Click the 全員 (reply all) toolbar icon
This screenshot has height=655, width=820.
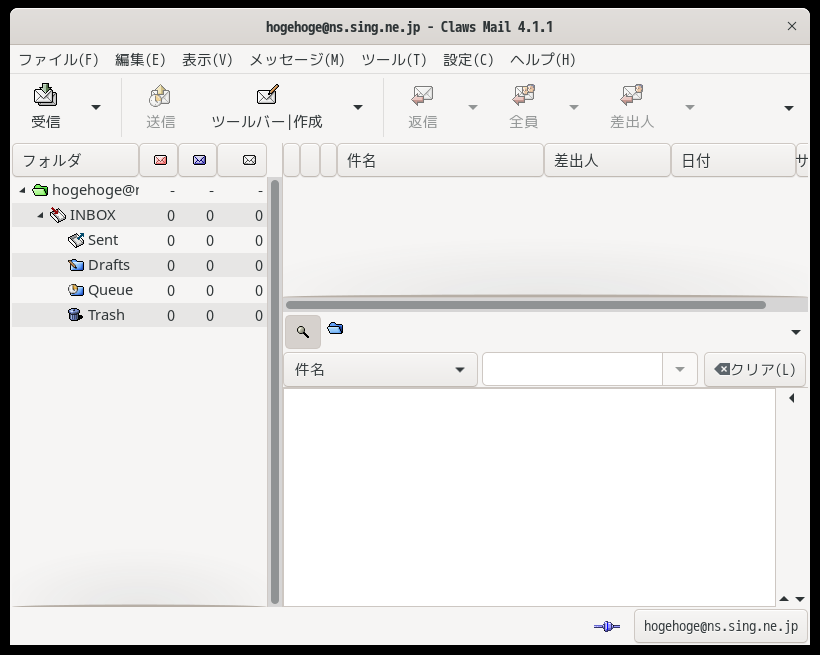(523, 95)
